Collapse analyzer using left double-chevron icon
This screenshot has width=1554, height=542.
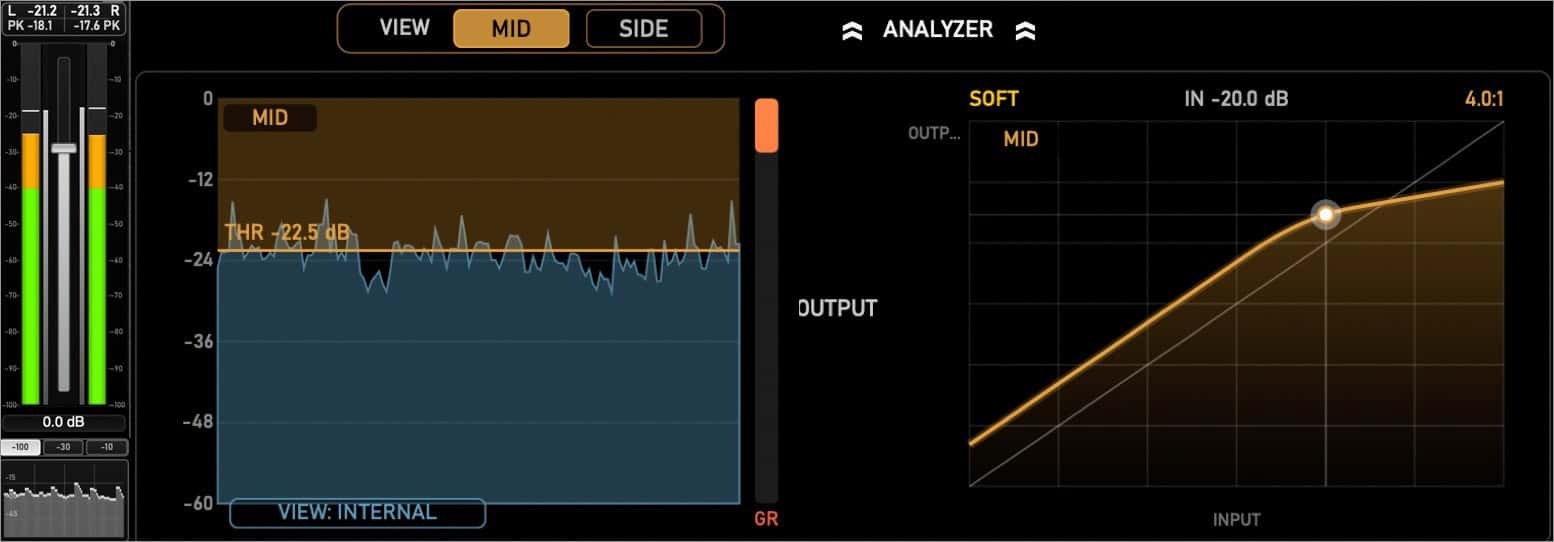(x=852, y=31)
